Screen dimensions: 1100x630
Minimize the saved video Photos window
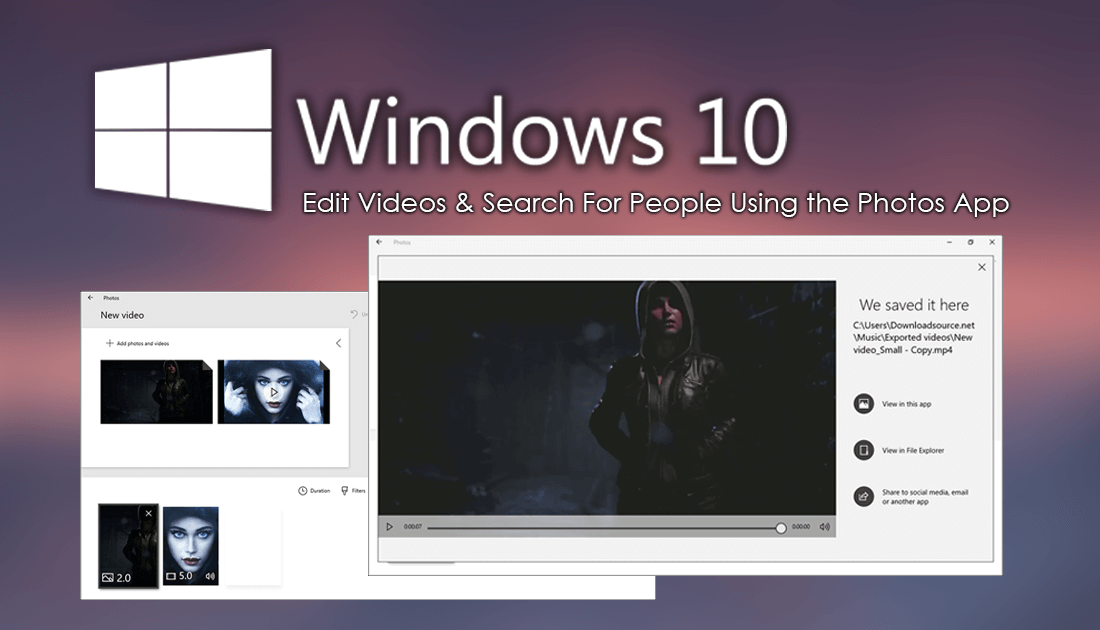click(949, 242)
